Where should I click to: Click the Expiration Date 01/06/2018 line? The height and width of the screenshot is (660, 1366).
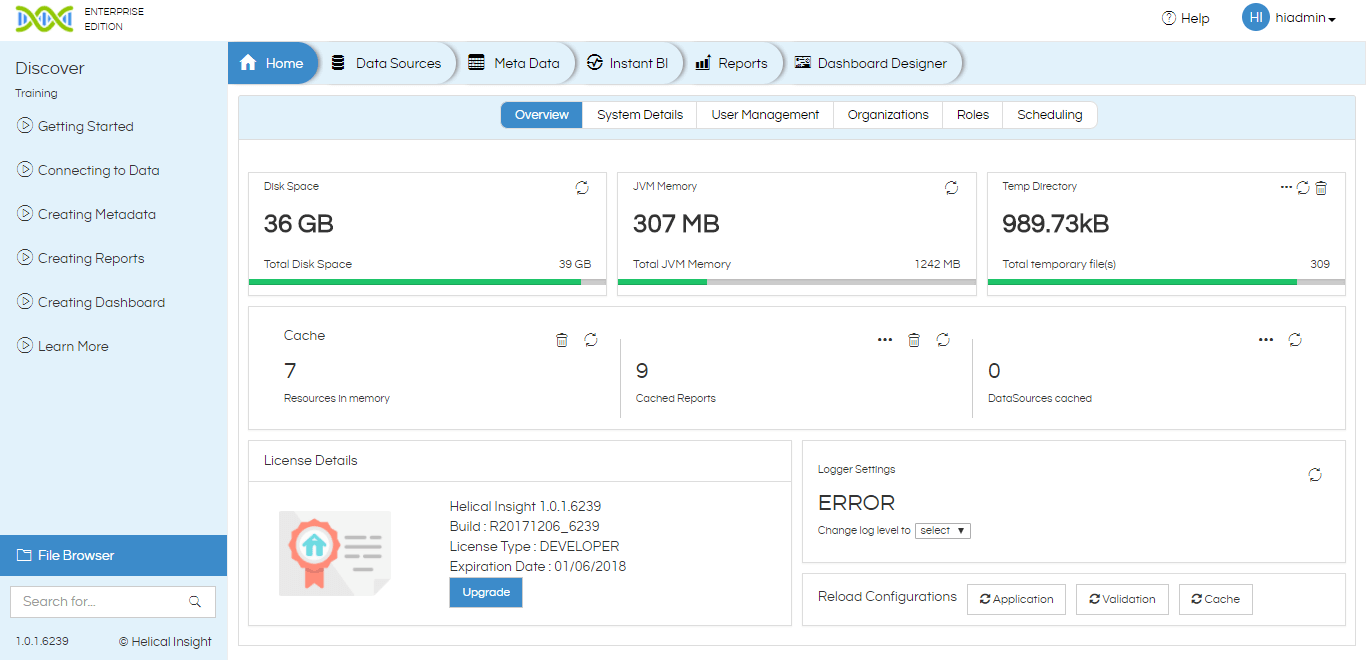(538, 566)
